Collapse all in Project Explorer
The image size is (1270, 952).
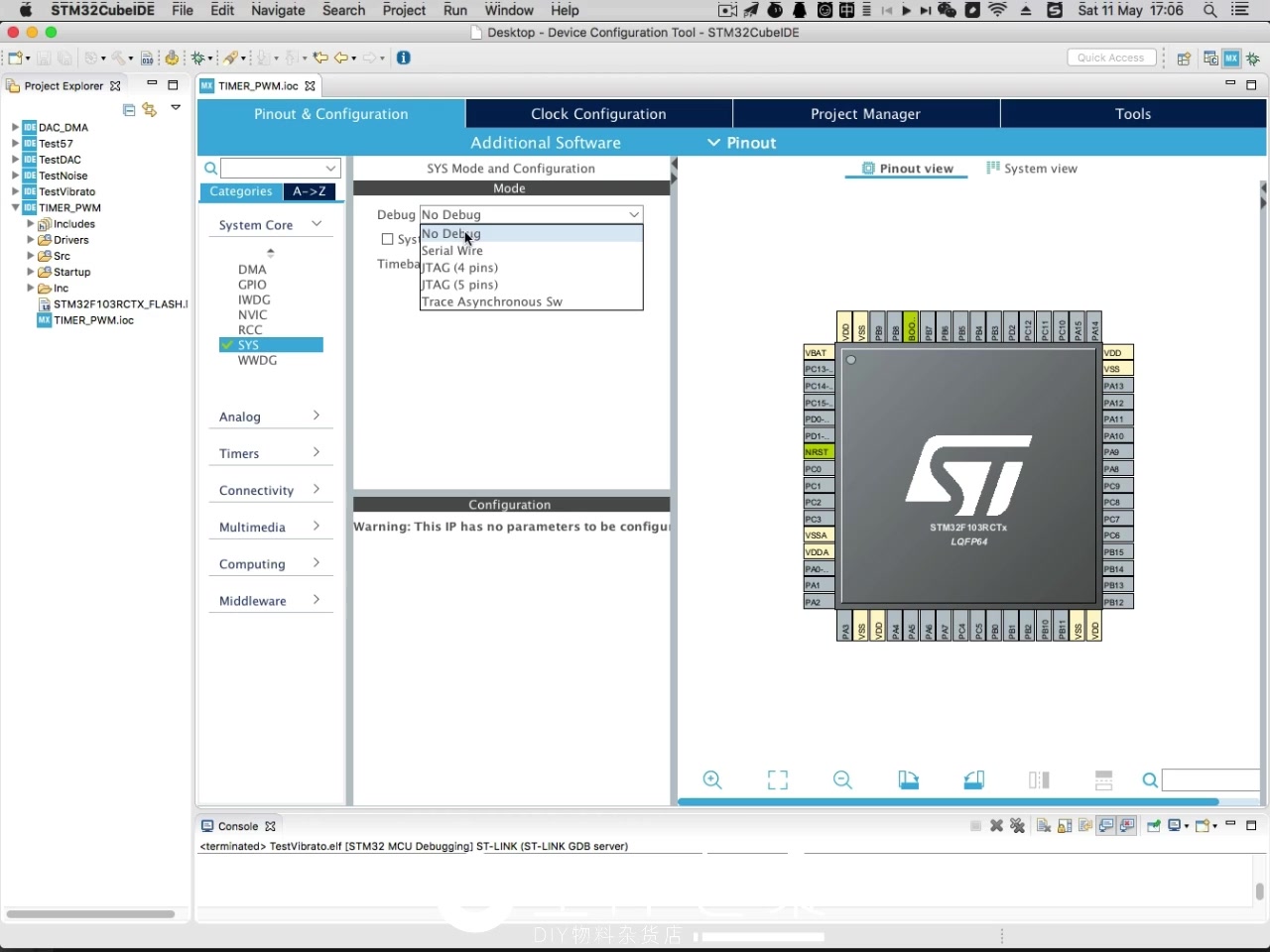coord(129,110)
